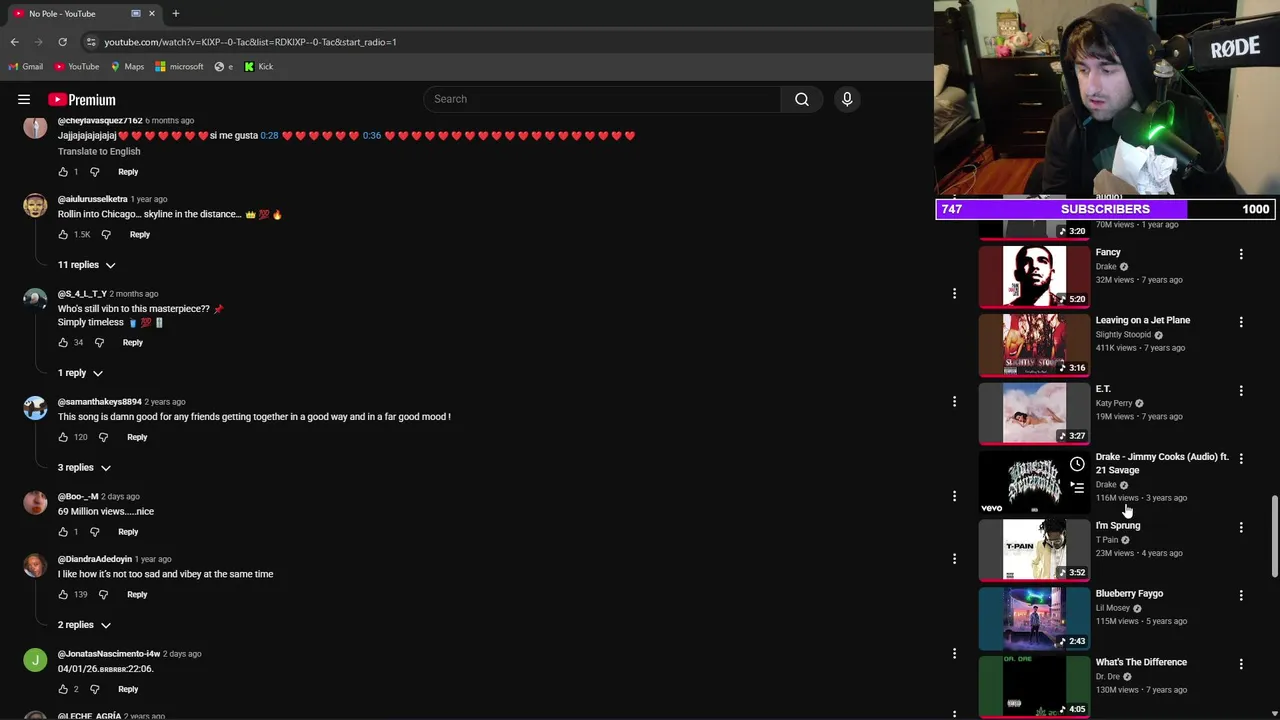
Task: Open the Maps bookmark
Action: click(127, 67)
